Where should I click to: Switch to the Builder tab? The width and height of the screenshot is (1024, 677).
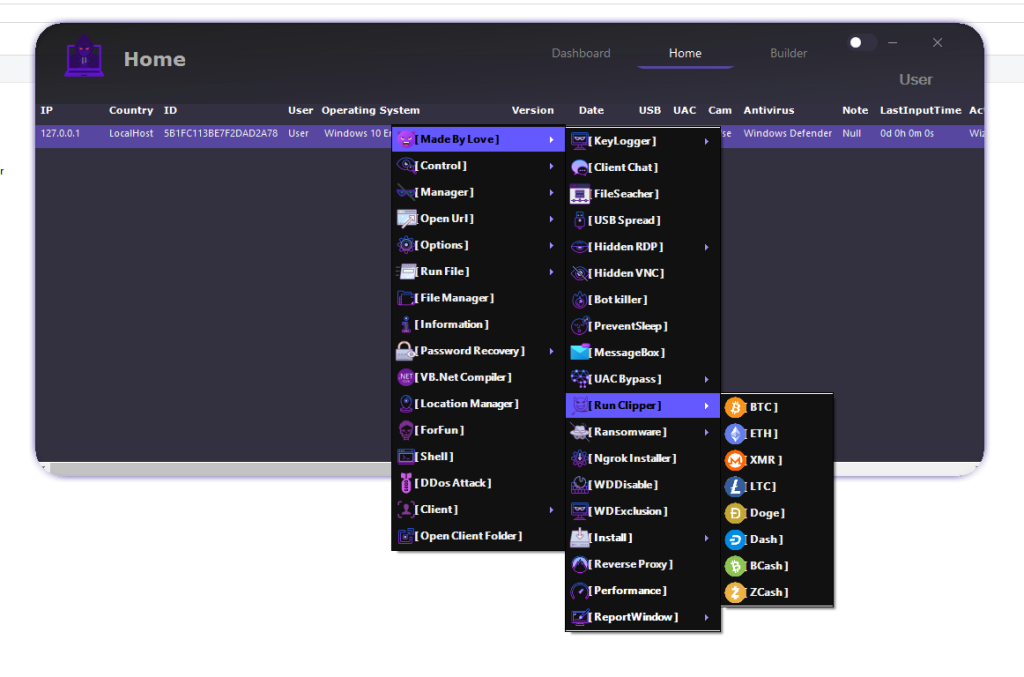click(x=788, y=53)
